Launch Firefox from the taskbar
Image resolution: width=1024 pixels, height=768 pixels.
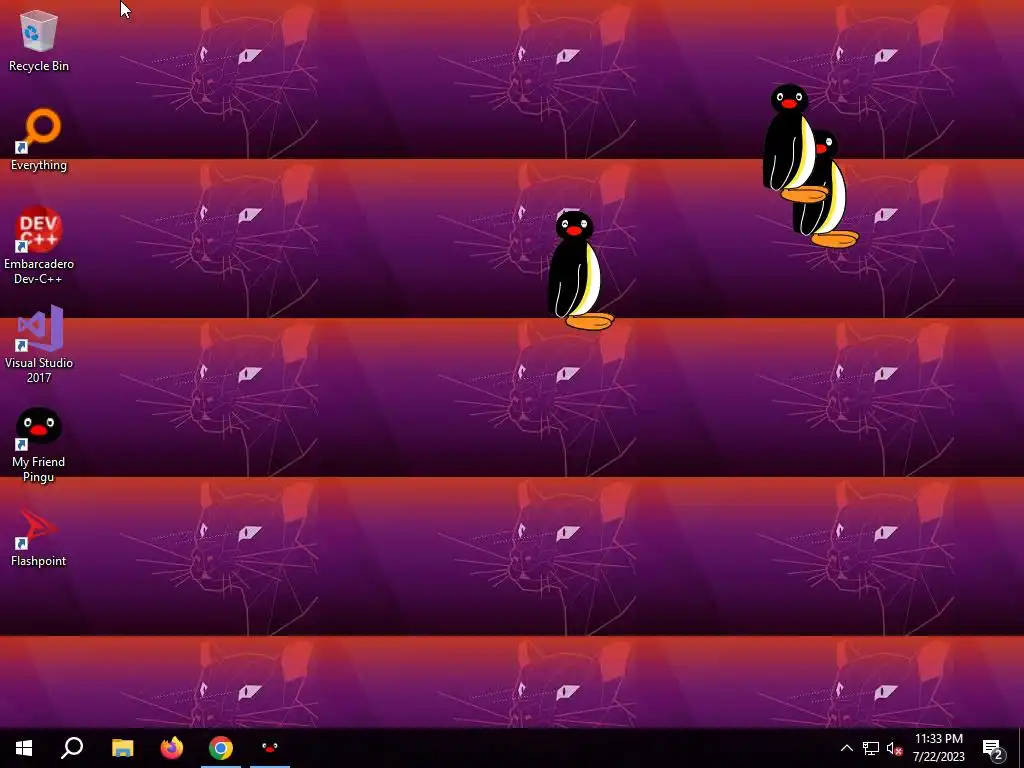click(172, 748)
